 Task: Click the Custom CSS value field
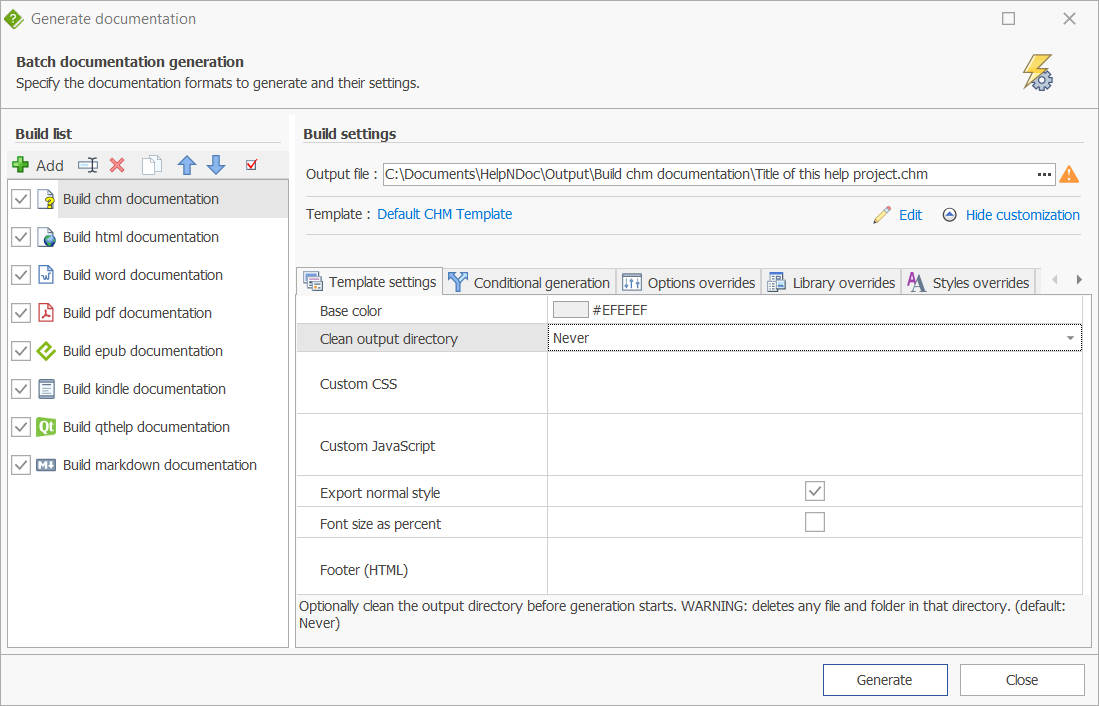(814, 383)
